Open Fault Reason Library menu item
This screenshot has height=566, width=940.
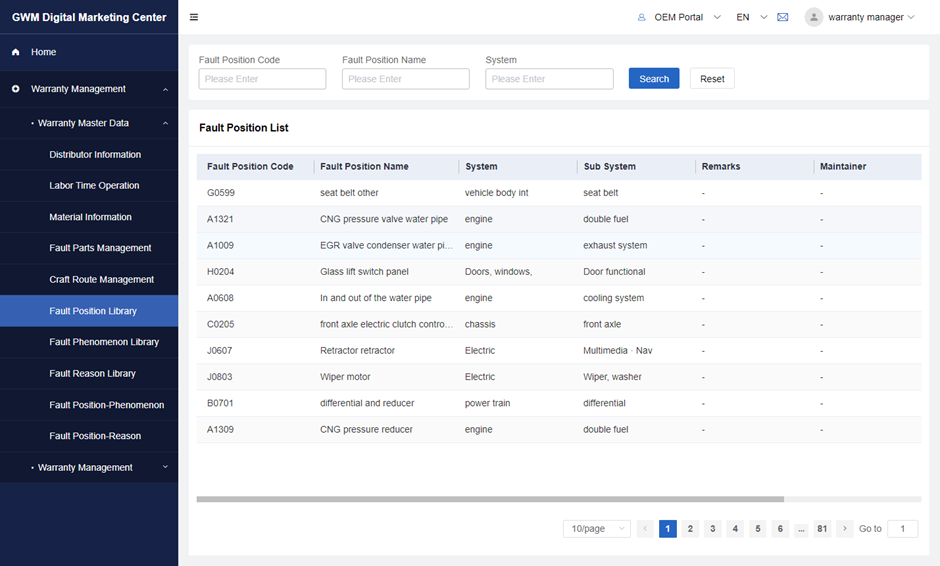[92, 374]
